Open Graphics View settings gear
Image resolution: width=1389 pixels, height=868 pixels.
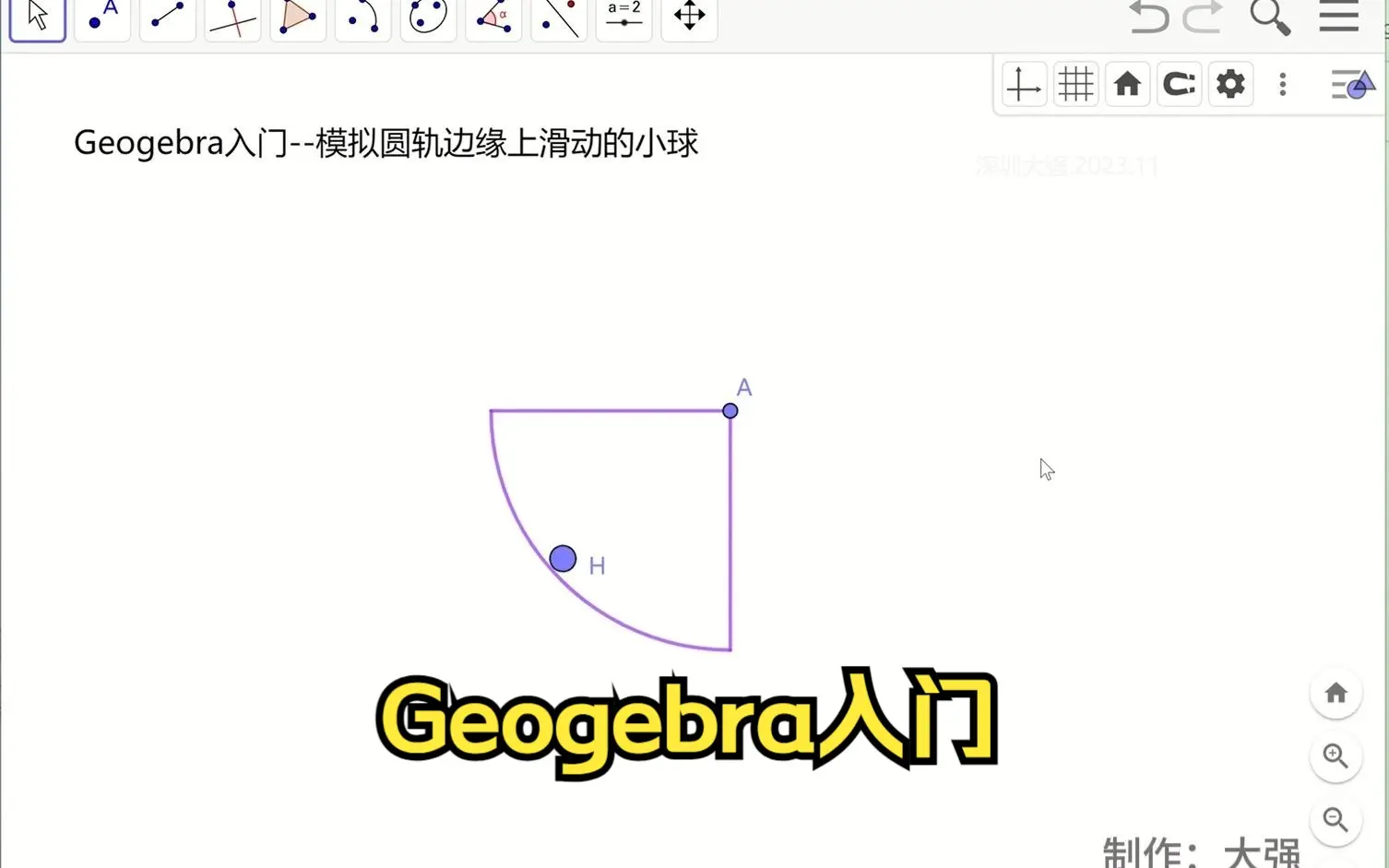click(x=1230, y=85)
